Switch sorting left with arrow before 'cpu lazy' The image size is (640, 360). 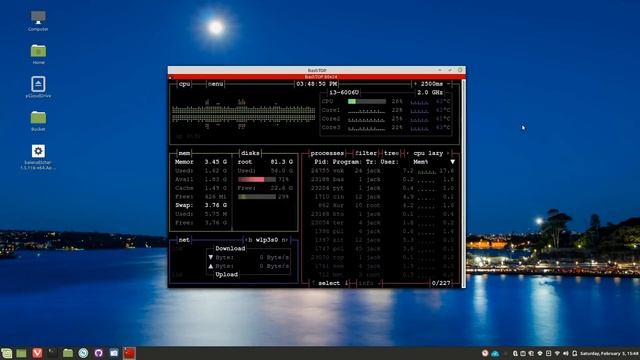(x=407, y=153)
